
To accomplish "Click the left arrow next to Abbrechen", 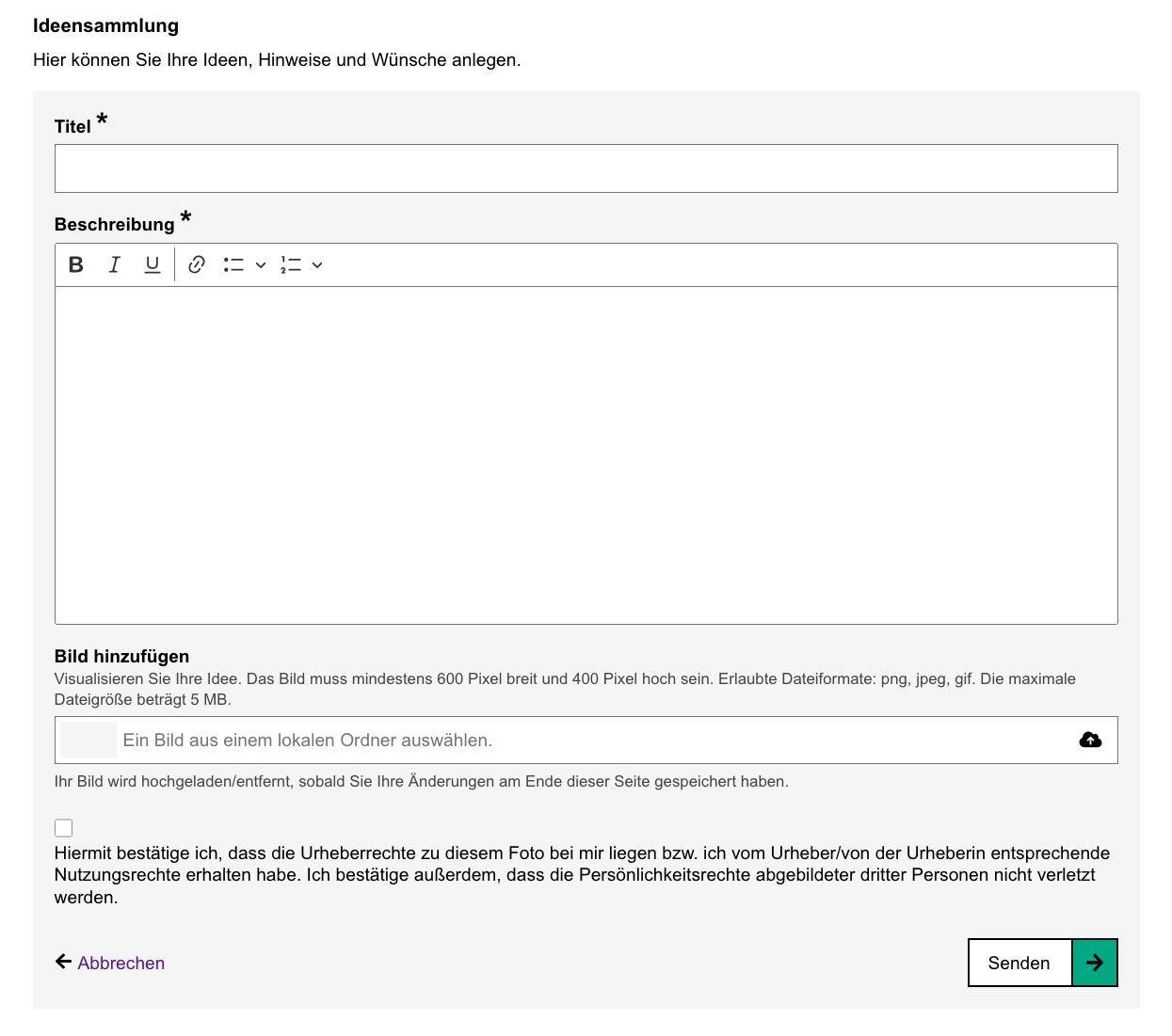I will tap(63, 962).
